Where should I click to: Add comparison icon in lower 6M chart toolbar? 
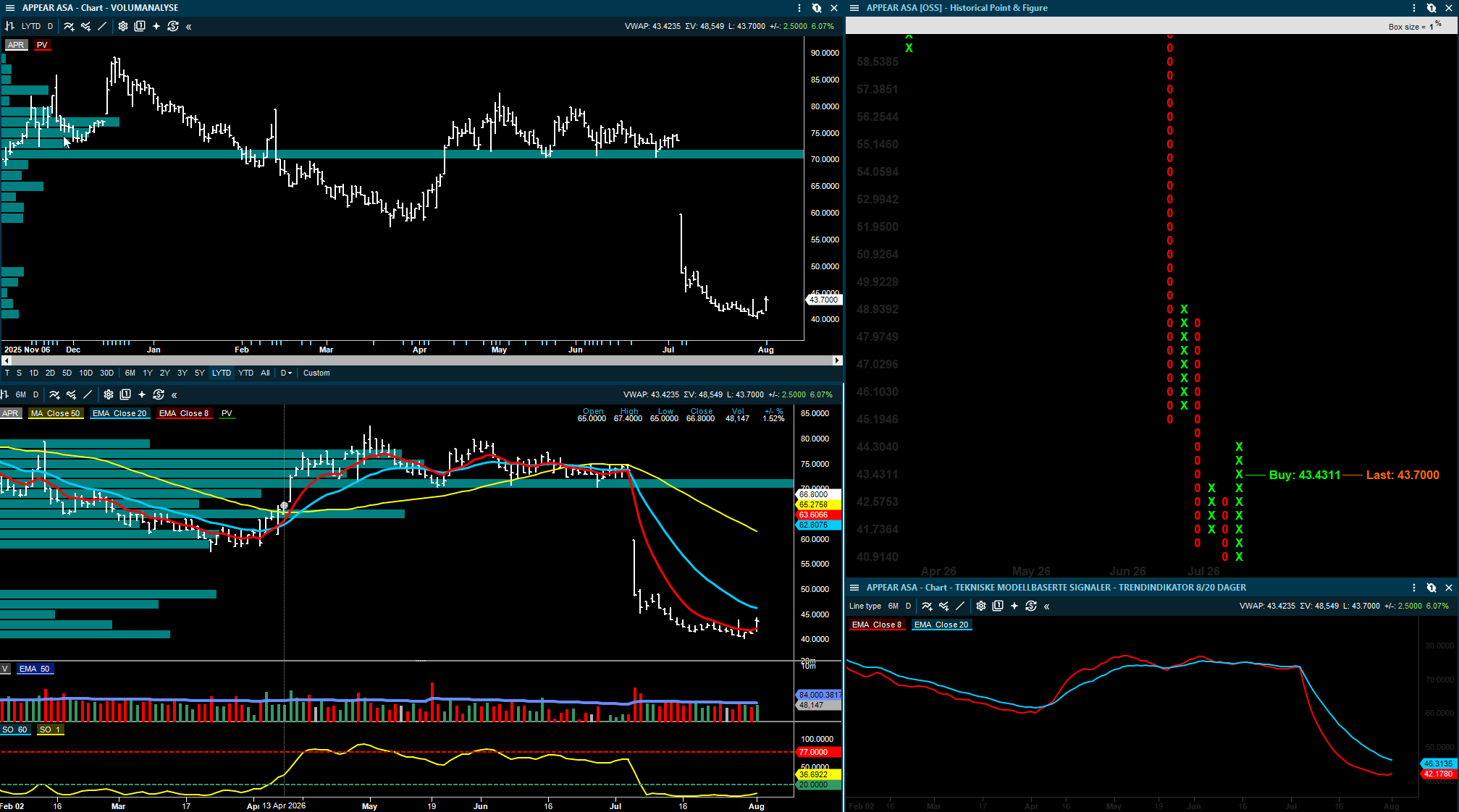(x=71, y=394)
